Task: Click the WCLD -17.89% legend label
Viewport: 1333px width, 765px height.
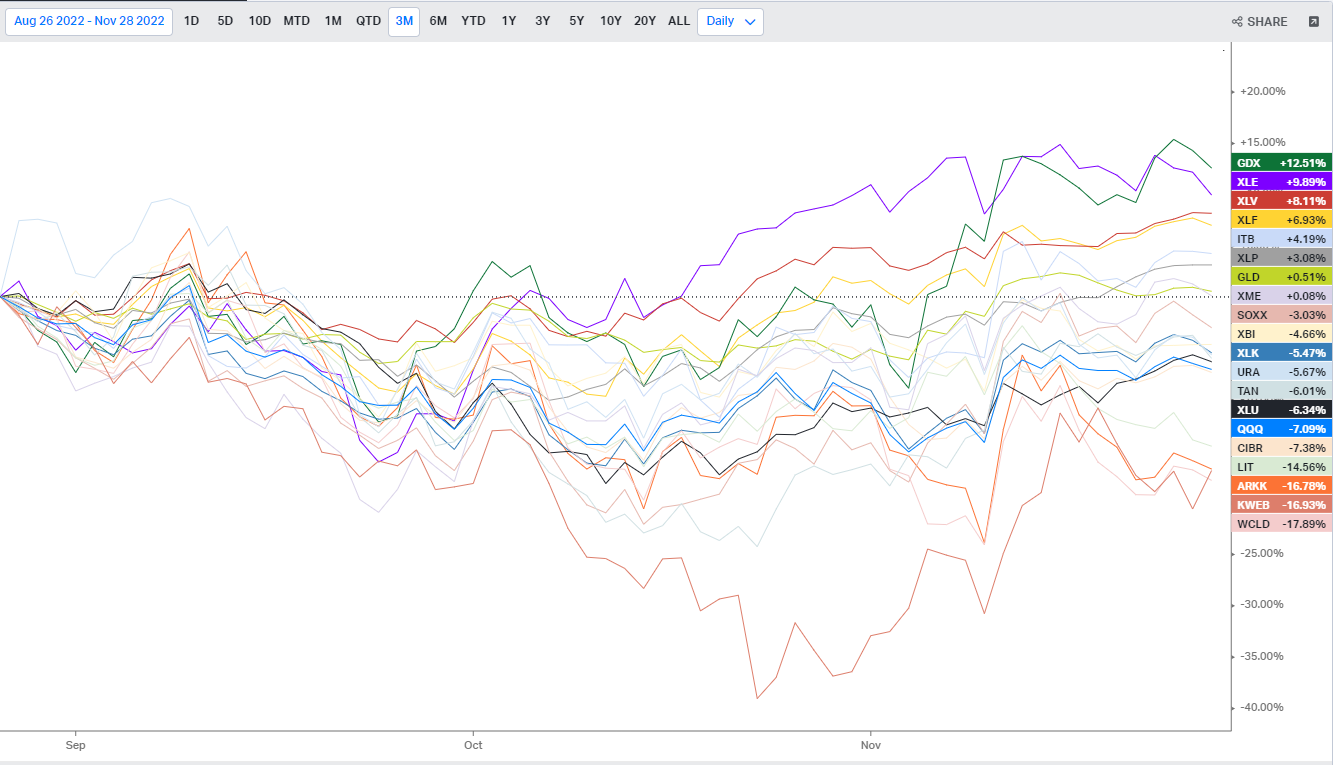Action: 1281,524
